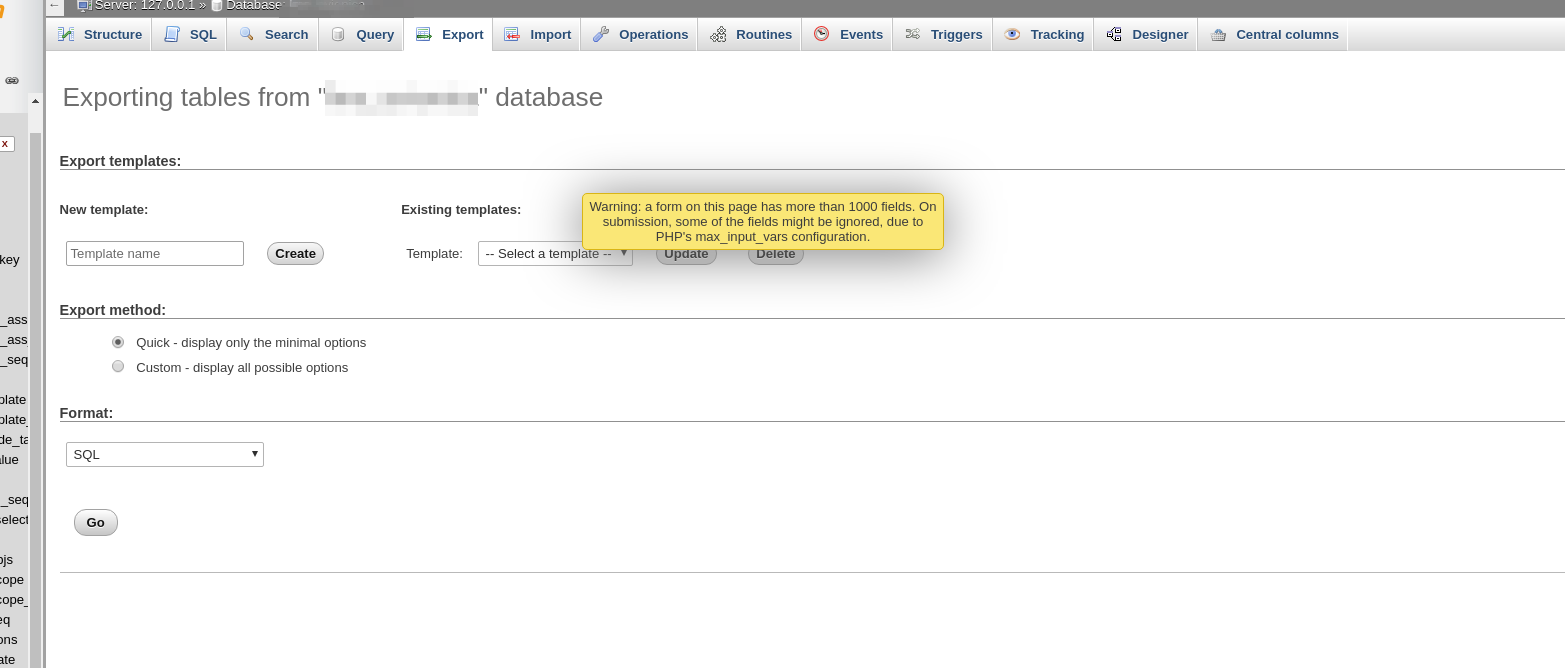Screen dimensions: 1565x668
Task: Click the Import tab icon
Action: (x=512, y=34)
